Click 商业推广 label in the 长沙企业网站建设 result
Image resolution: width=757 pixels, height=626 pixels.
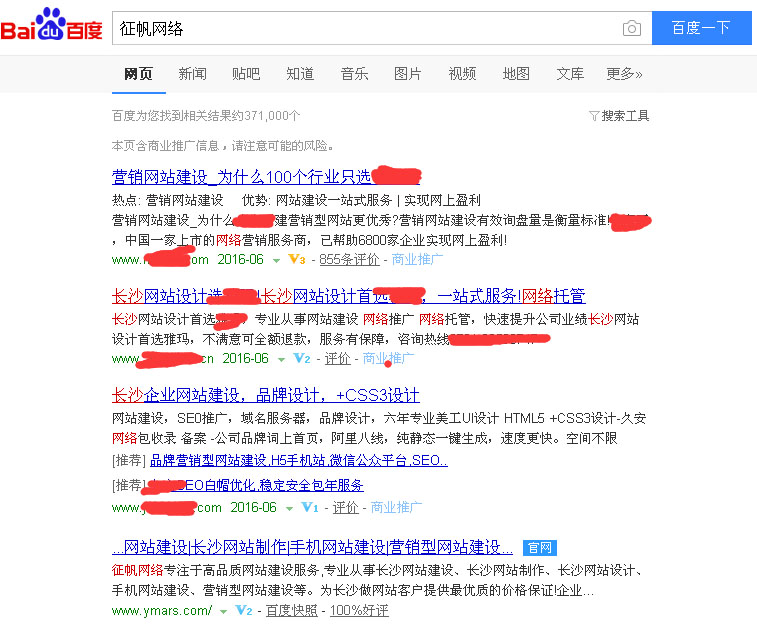coord(396,508)
